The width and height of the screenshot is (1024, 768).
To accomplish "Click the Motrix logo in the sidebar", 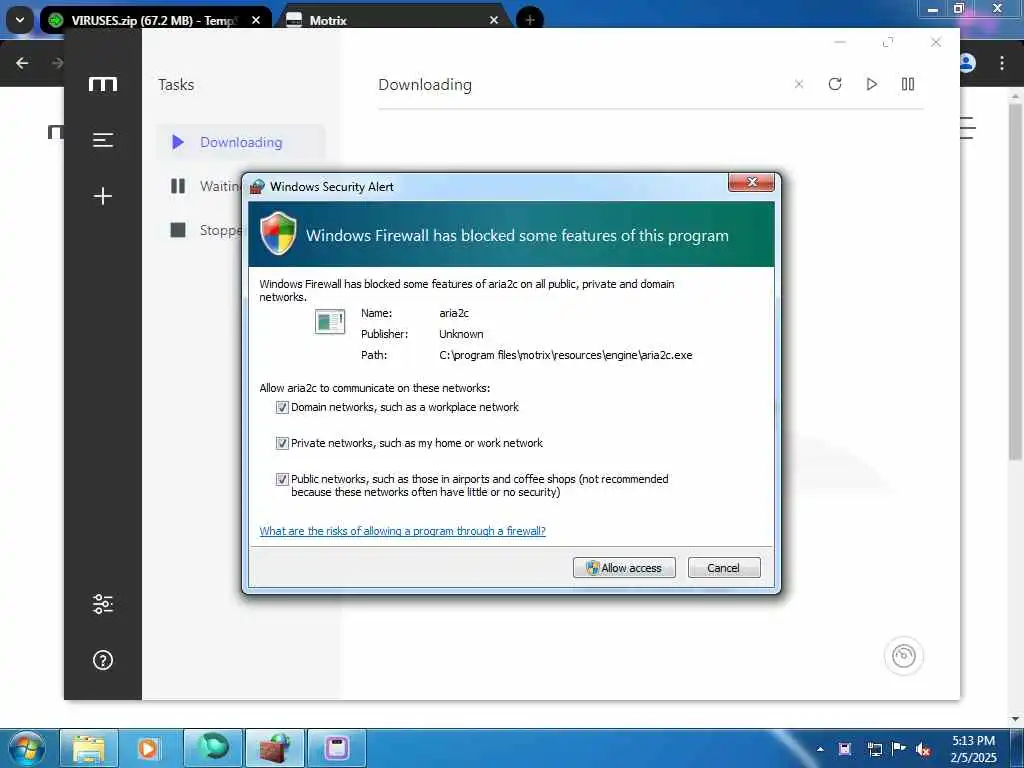I will (103, 84).
